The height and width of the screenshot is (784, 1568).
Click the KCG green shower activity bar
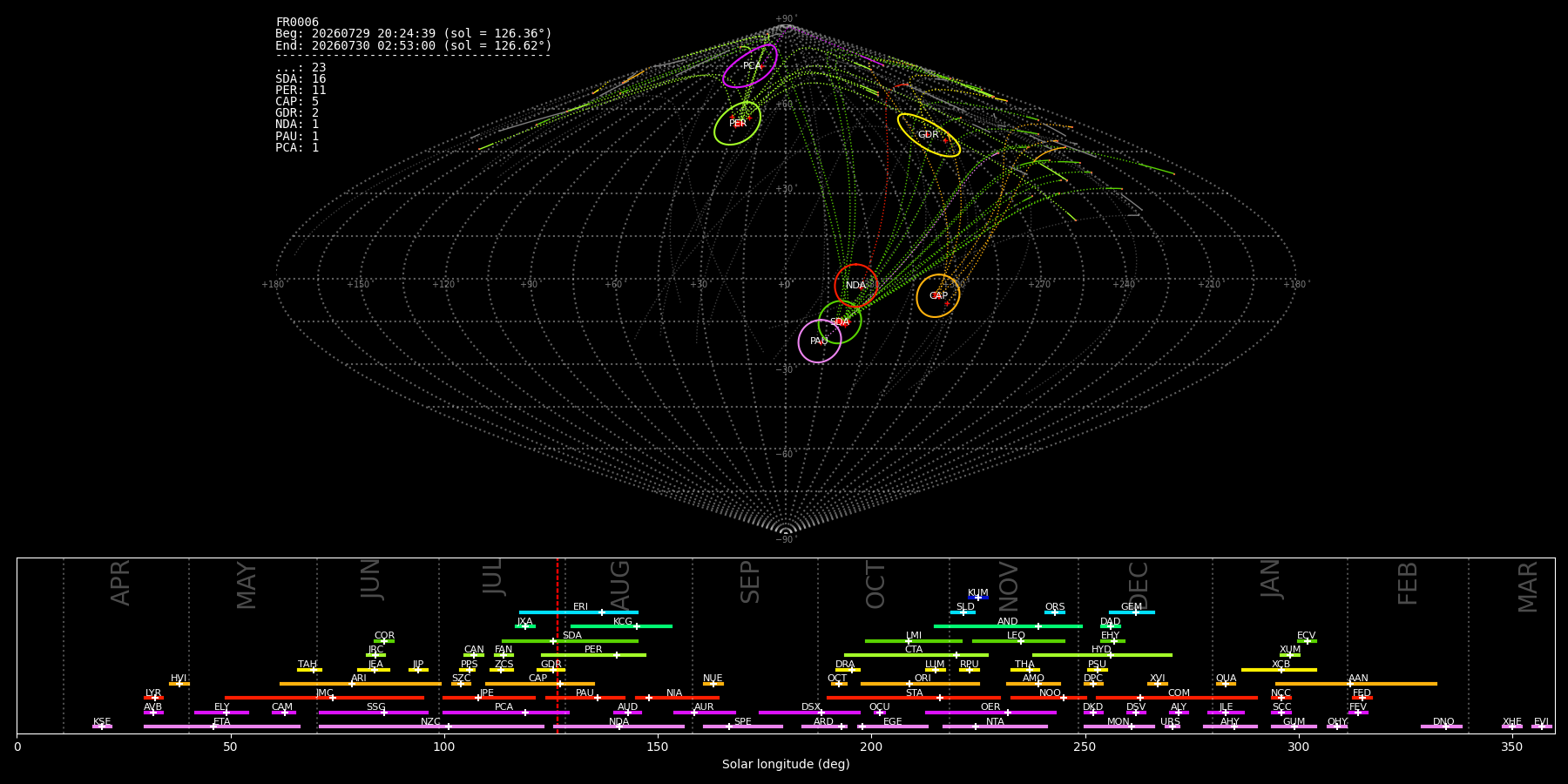point(621,626)
